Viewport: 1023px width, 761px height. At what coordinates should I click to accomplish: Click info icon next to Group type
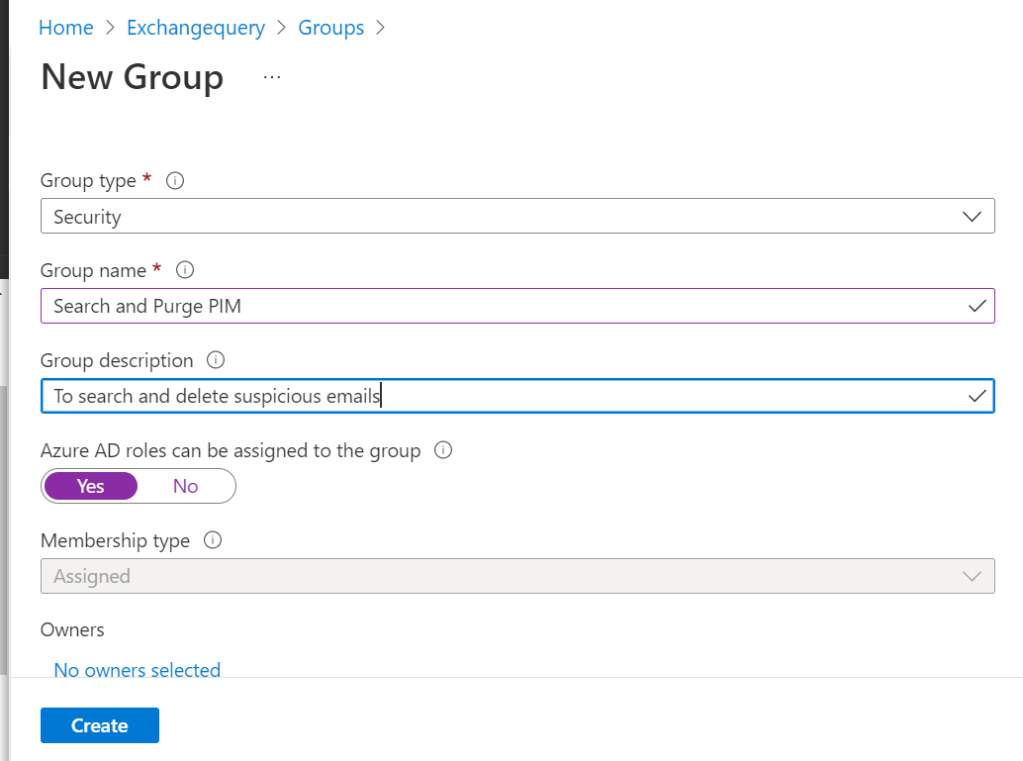[176, 181]
